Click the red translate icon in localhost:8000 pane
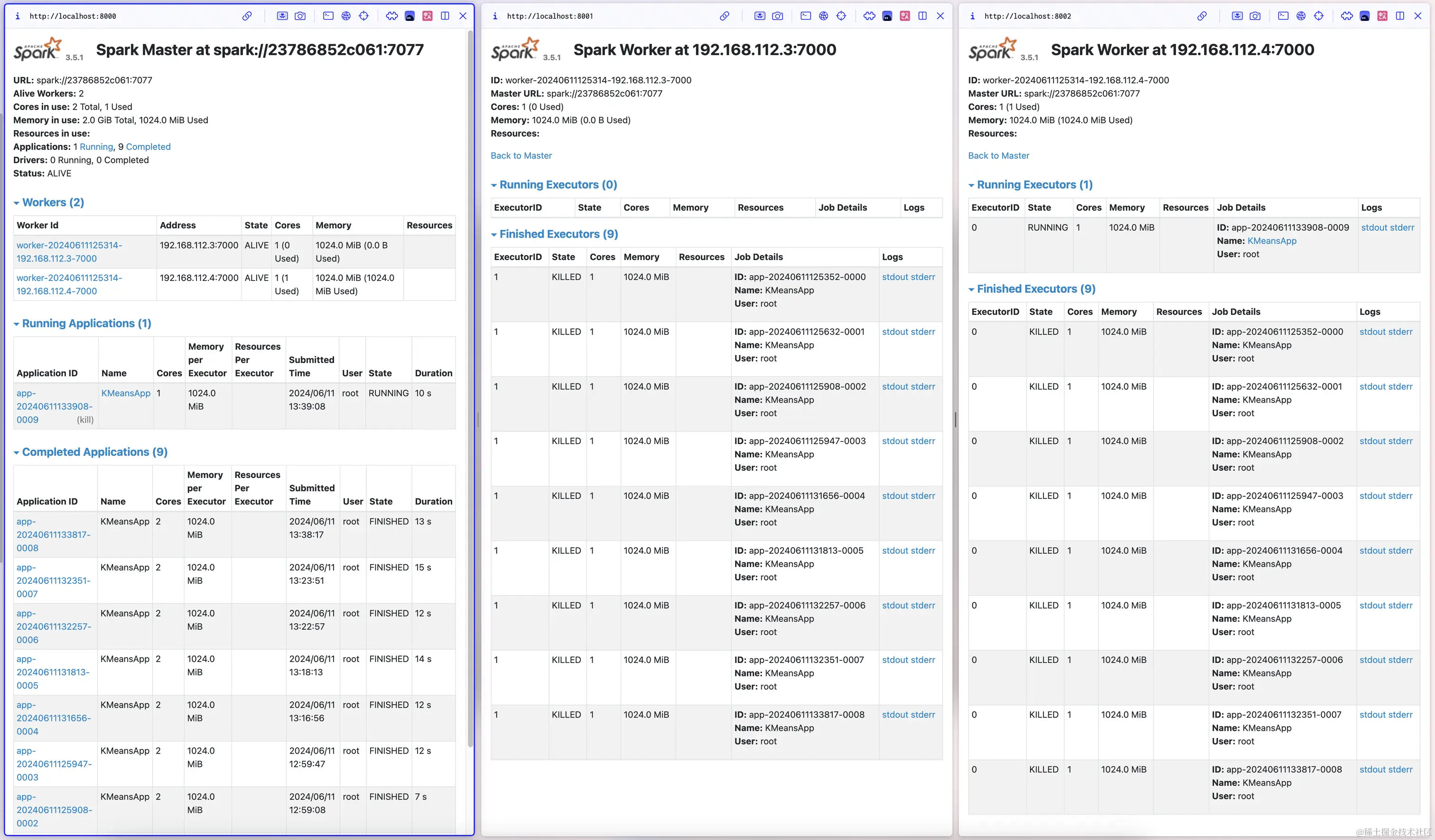The height and width of the screenshot is (840, 1435). 427,16
